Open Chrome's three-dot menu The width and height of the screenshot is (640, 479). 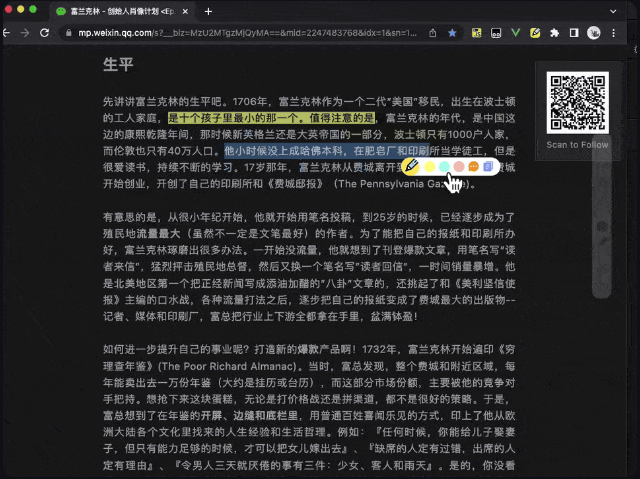click(x=616, y=33)
